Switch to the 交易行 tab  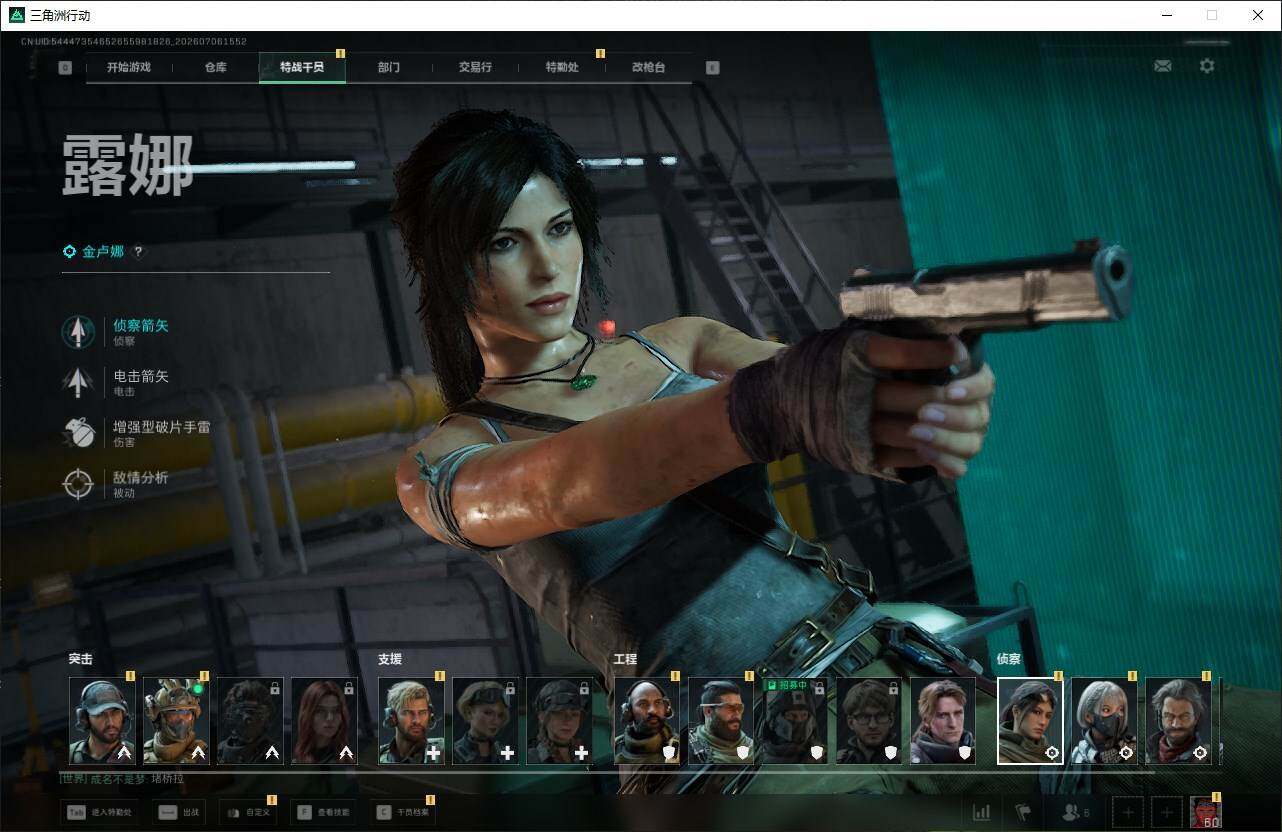click(475, 67)
